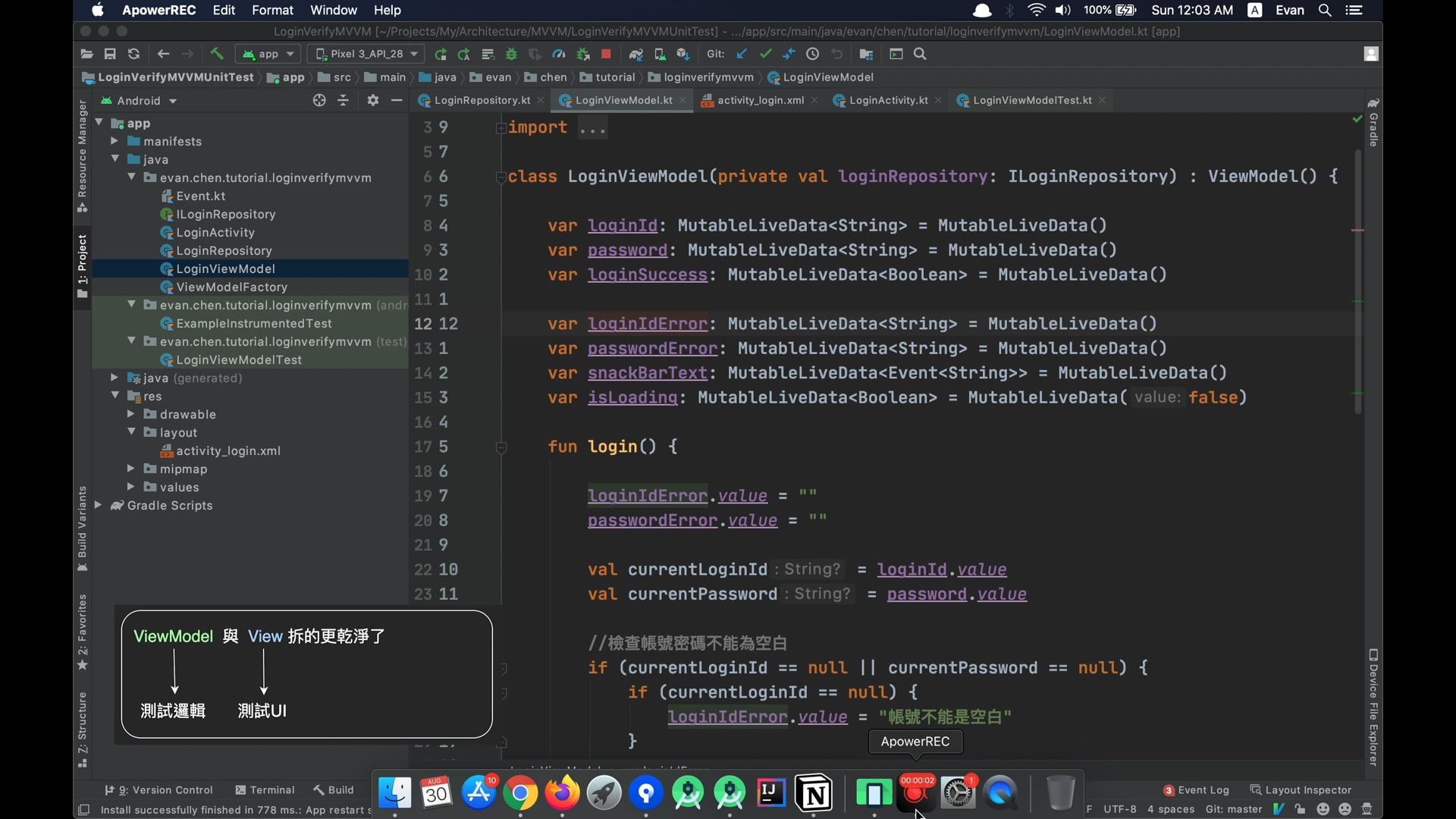Open the Pixel 3_API_28 device dropdown
Screen dimensions: 1456x819
pos(366,54)
